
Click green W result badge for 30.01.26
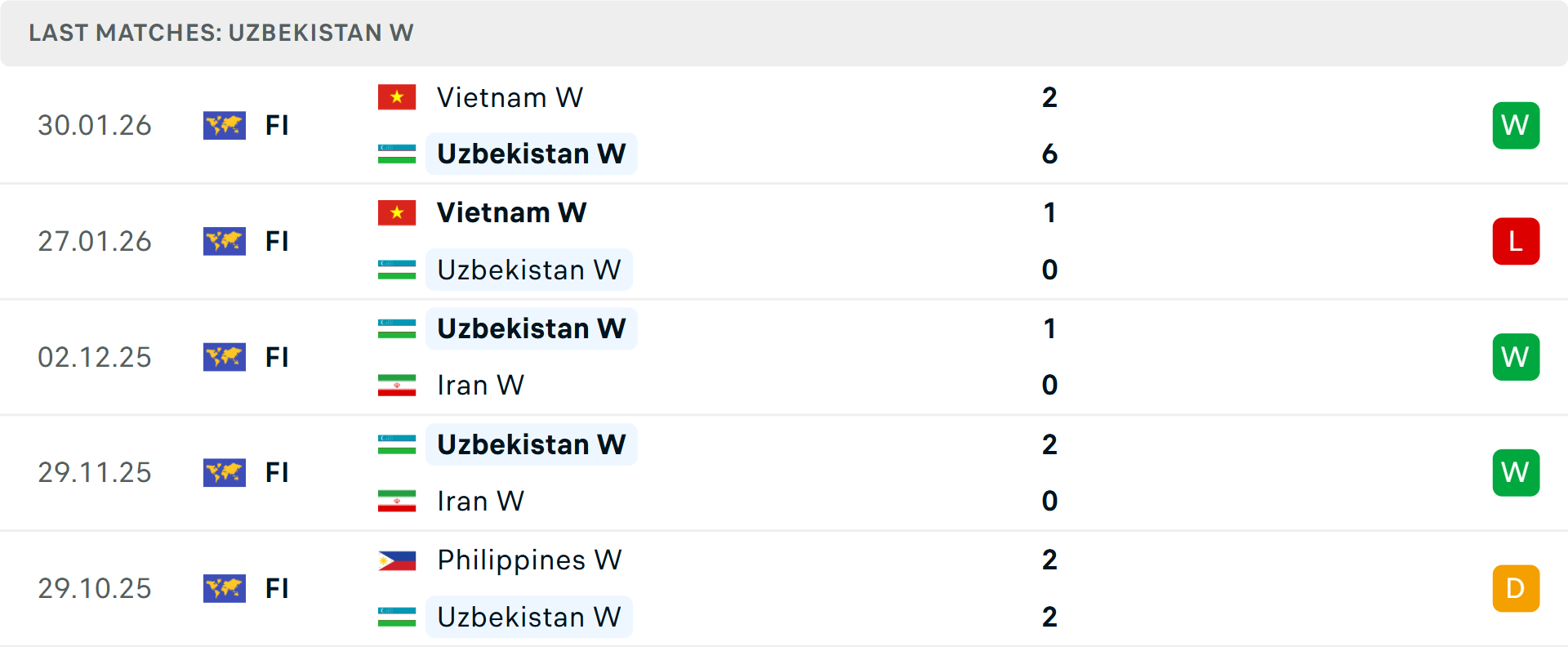(x=1516, y=125)
